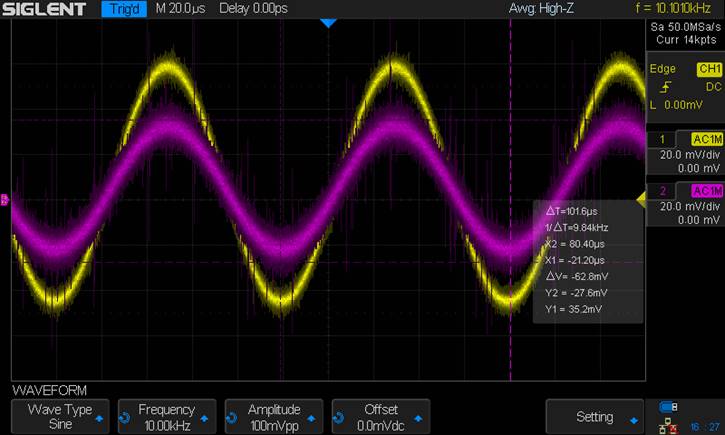Click the cursor measurement readout box
Screen dimensions: 725x435
point(590,260)
